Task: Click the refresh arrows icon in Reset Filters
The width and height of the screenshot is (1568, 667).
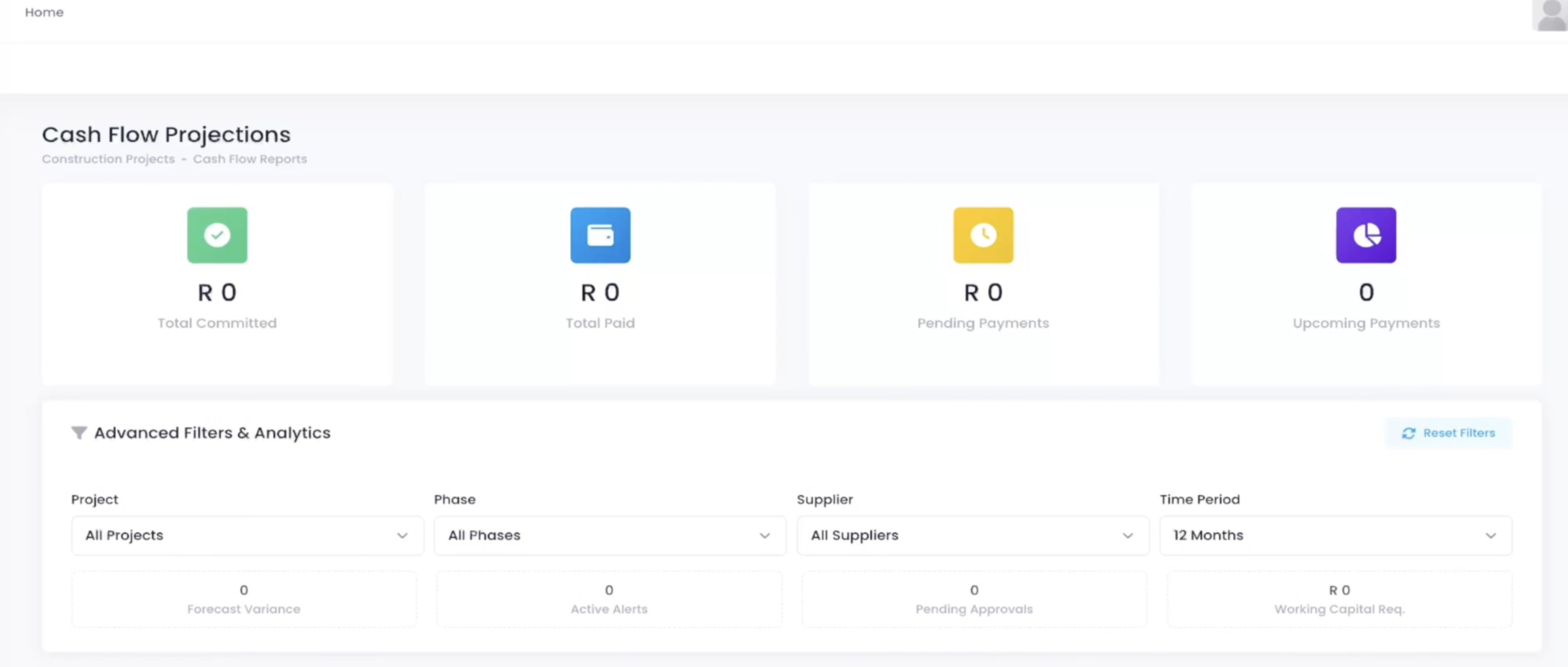Action: coord(1408,433)
